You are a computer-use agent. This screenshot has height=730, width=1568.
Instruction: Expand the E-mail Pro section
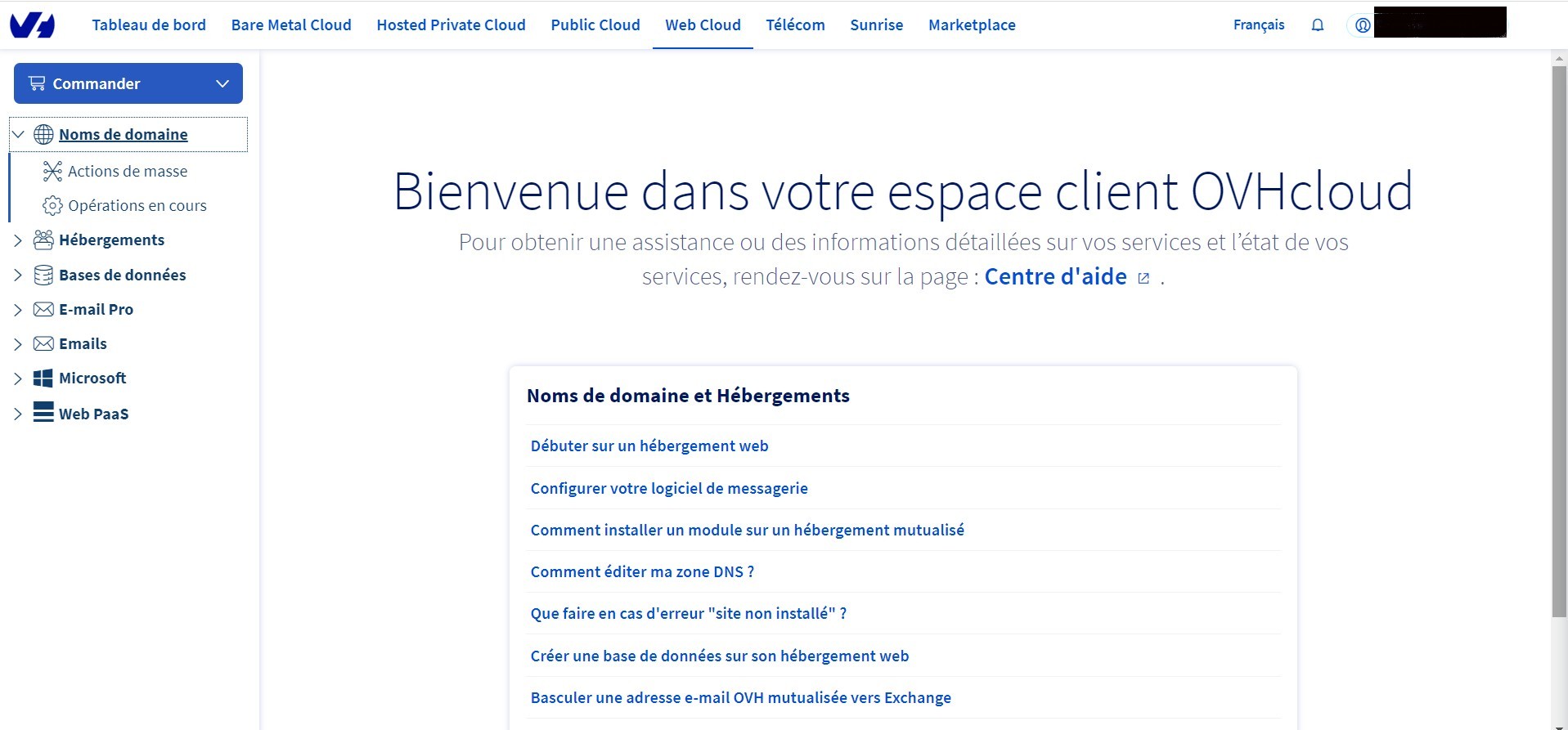coord(18,310)
